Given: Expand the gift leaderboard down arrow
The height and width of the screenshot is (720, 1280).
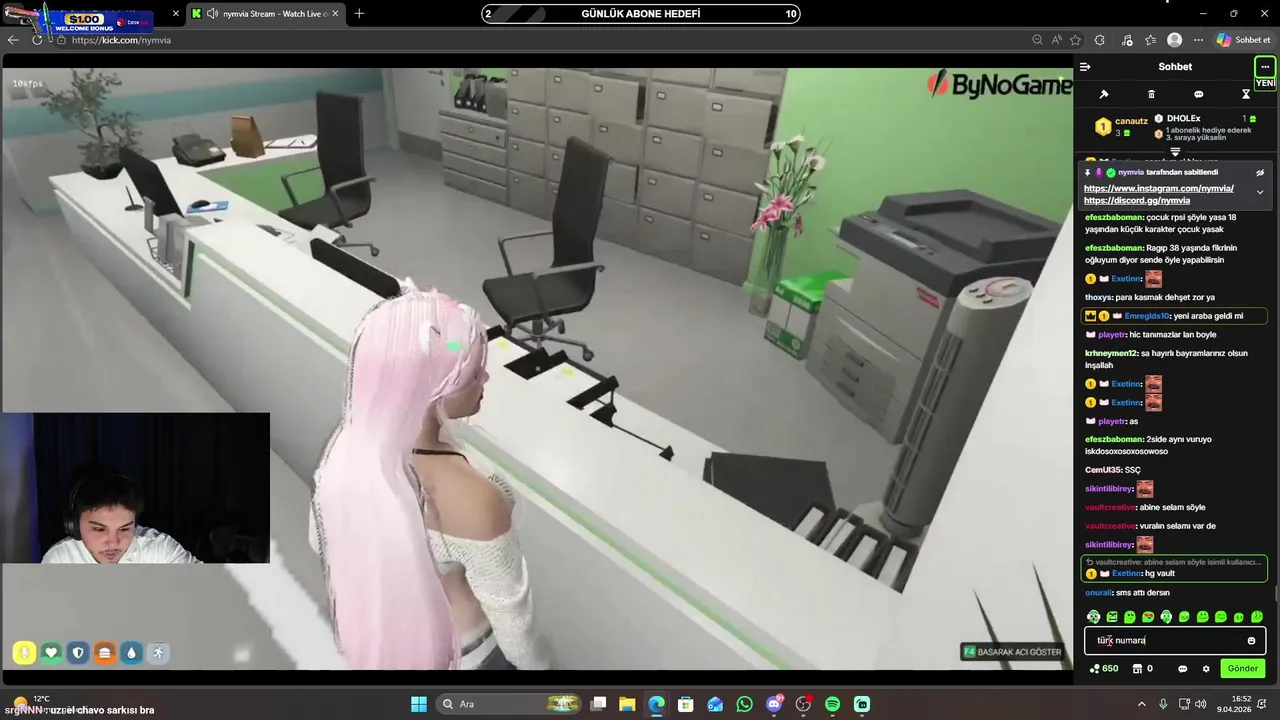Looking at the screenshot, I should coord(1175,152).
